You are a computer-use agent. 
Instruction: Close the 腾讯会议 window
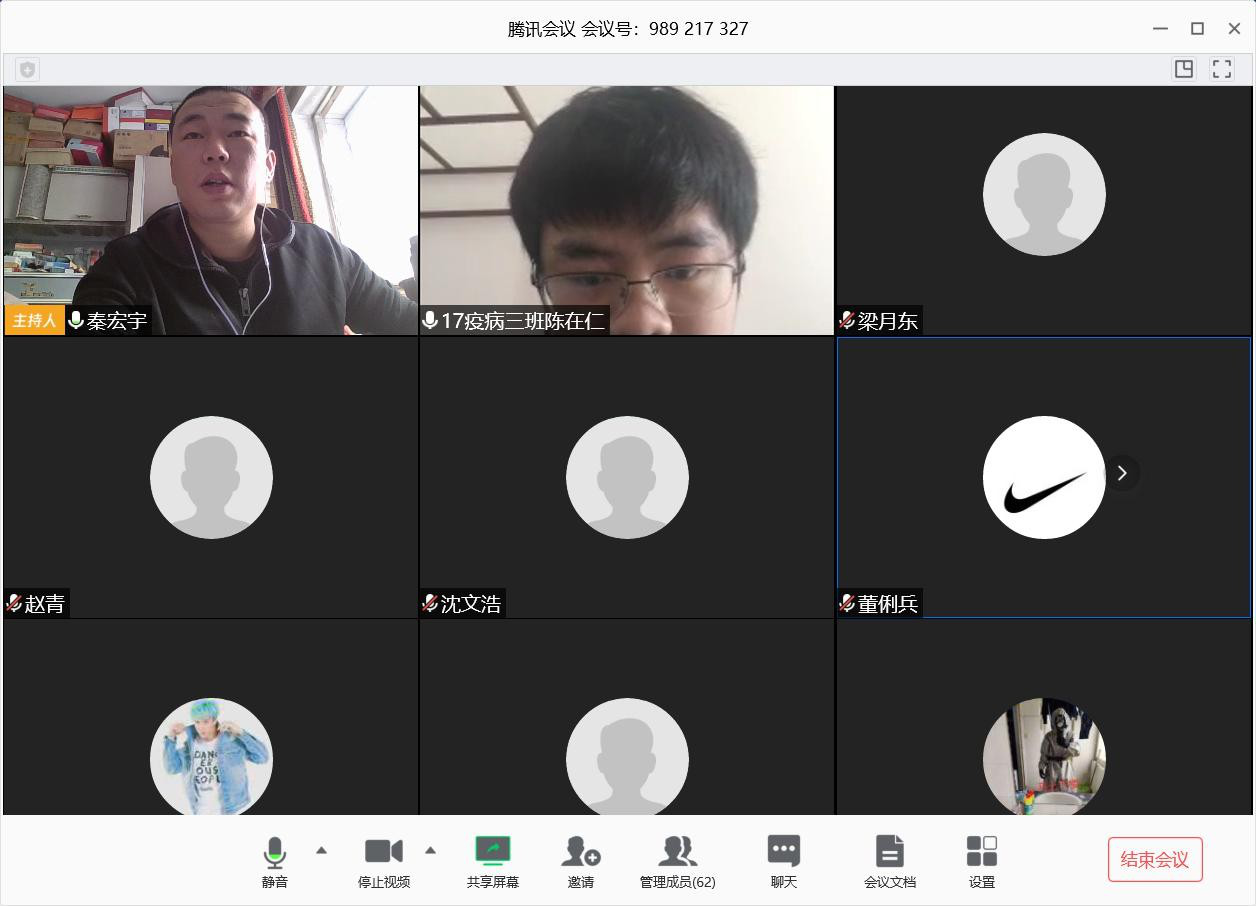click(x=1234, y=29)
